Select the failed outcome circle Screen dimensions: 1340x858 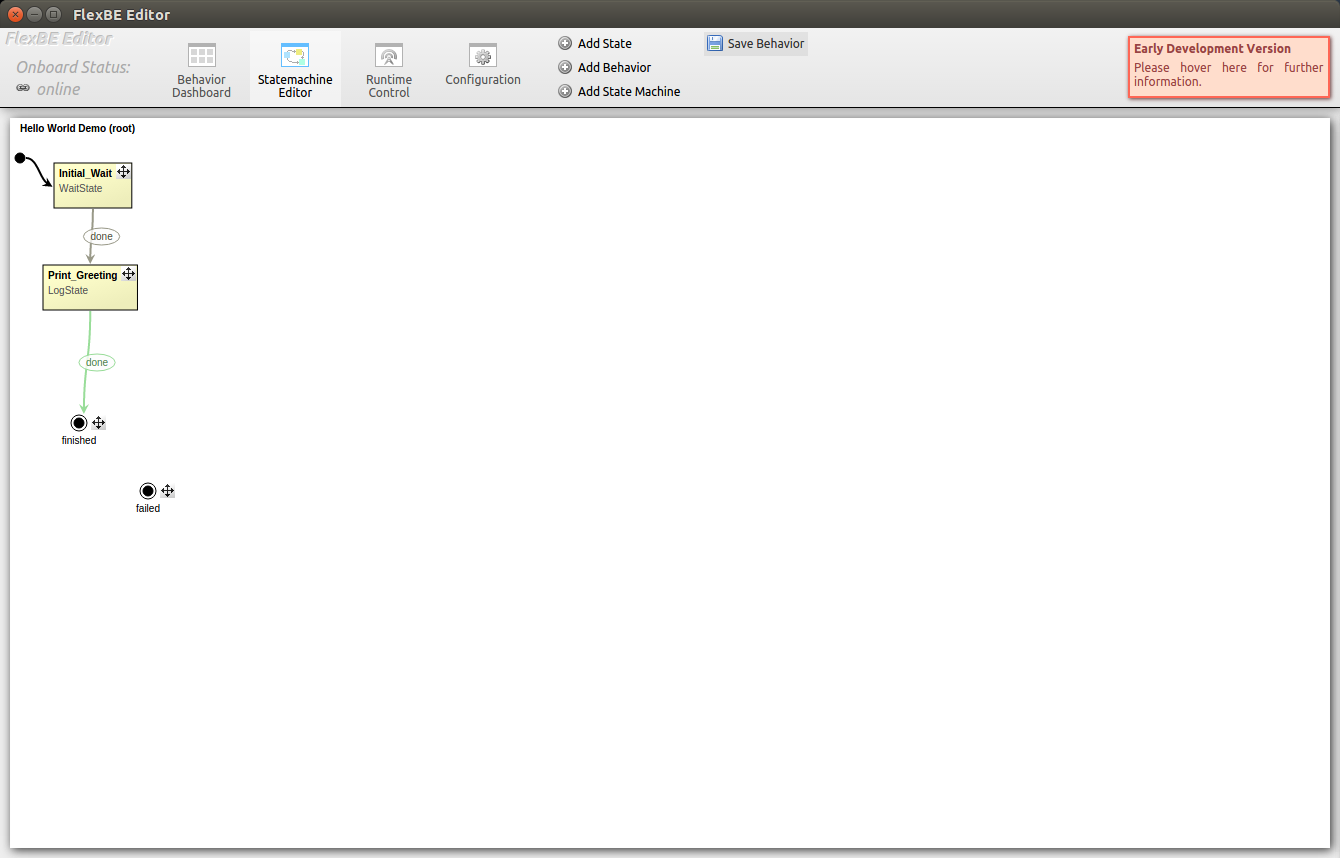(x=148, y=491)
